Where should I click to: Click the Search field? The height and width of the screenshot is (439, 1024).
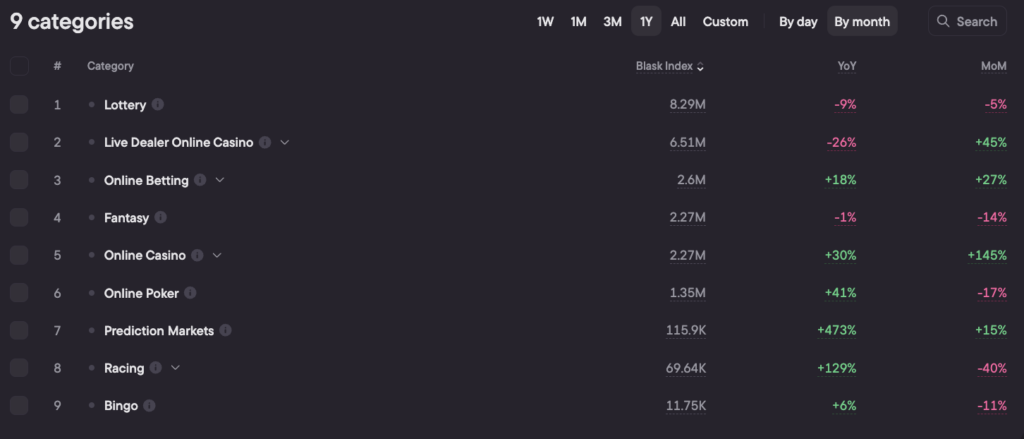966,21
